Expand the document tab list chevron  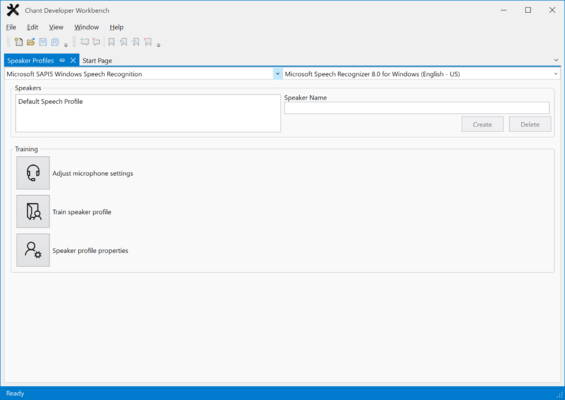click(556, 60)
